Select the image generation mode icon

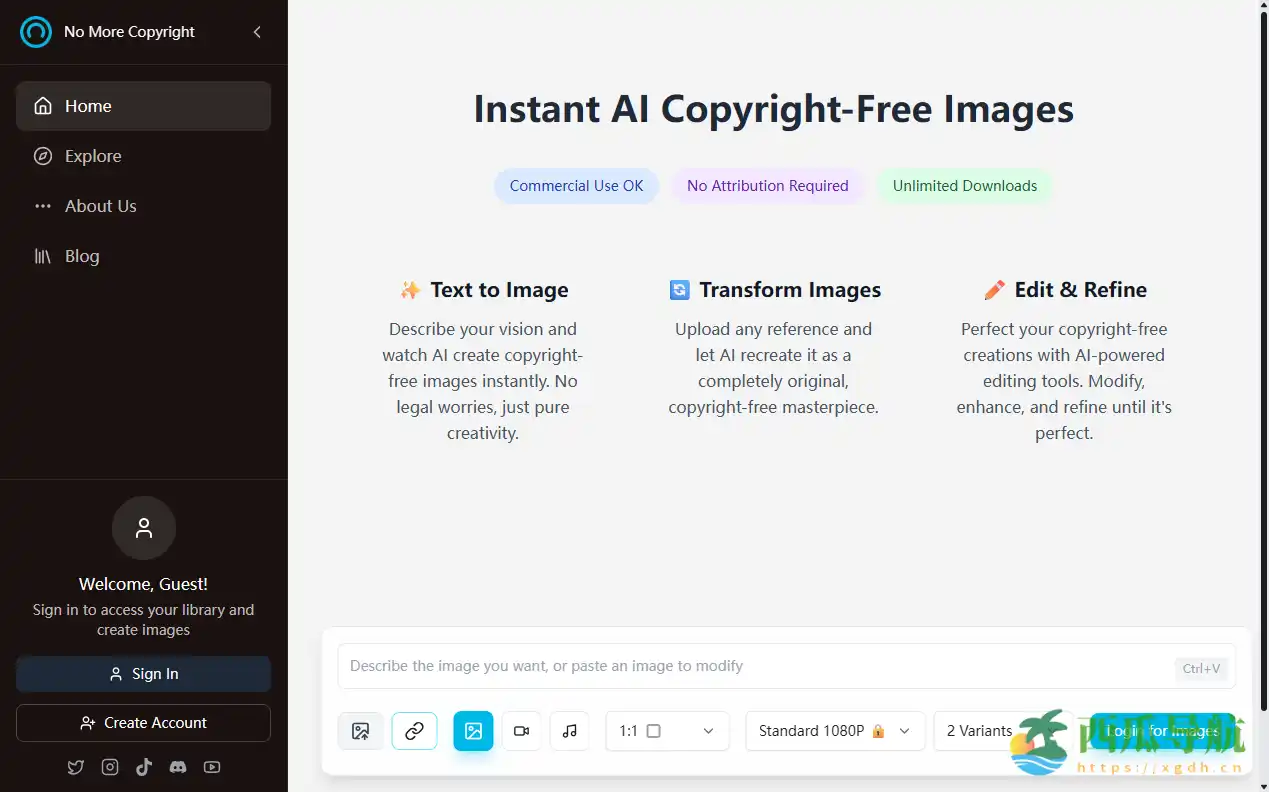click(473, 731)
